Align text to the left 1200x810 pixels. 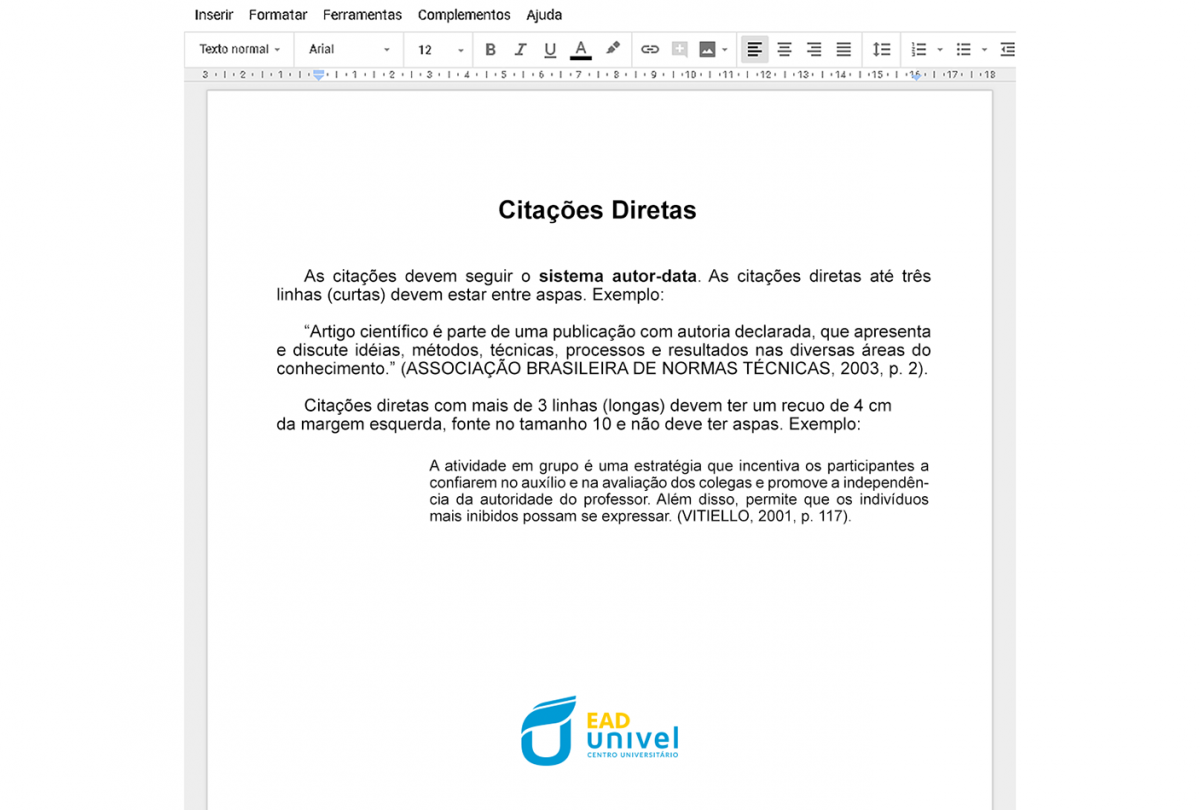pyautogui.click(x=755, y=50)
